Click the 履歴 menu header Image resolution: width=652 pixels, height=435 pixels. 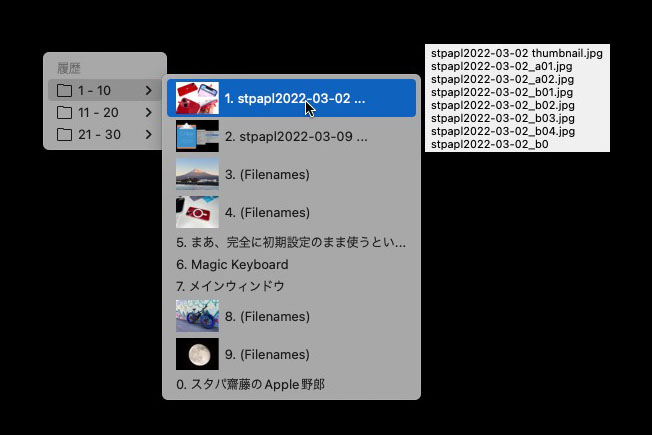click(69, 68)
